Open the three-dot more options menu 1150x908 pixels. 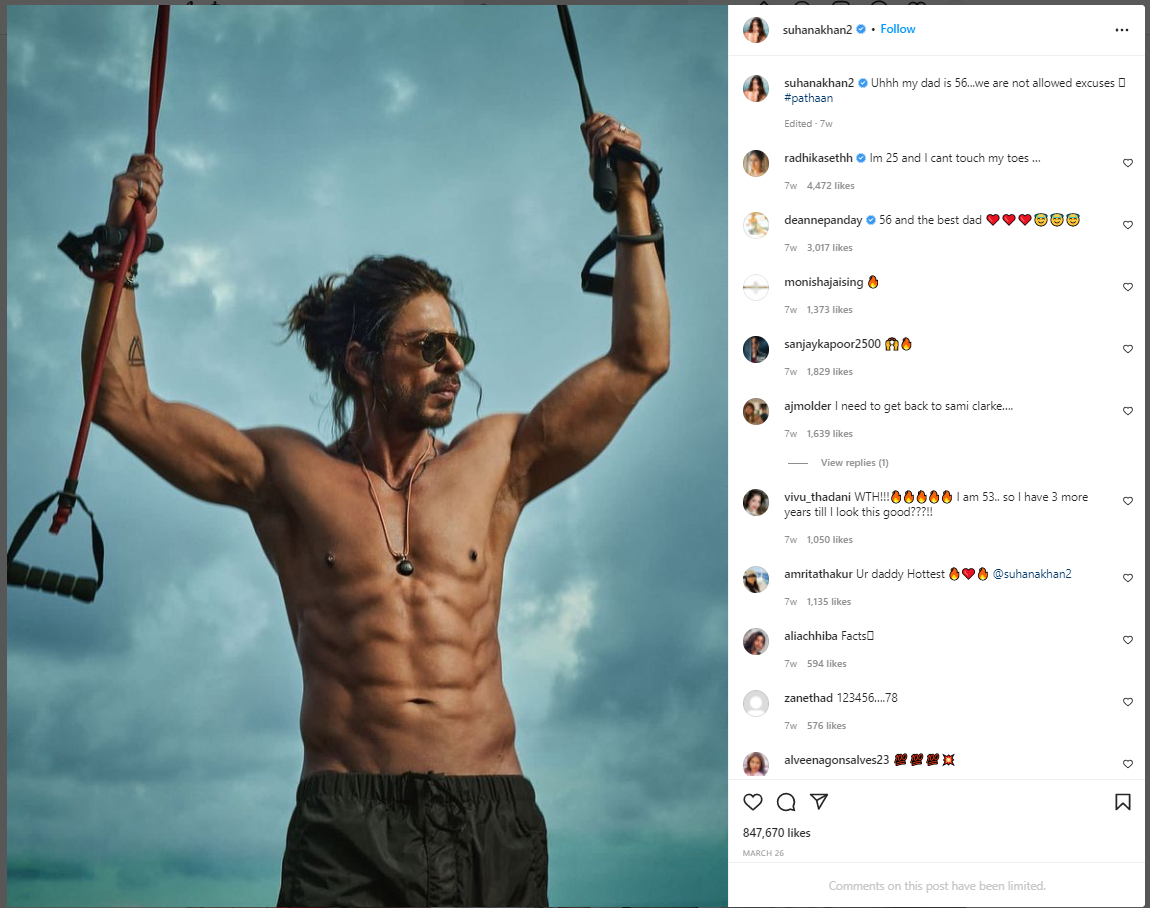point(1121,30)
